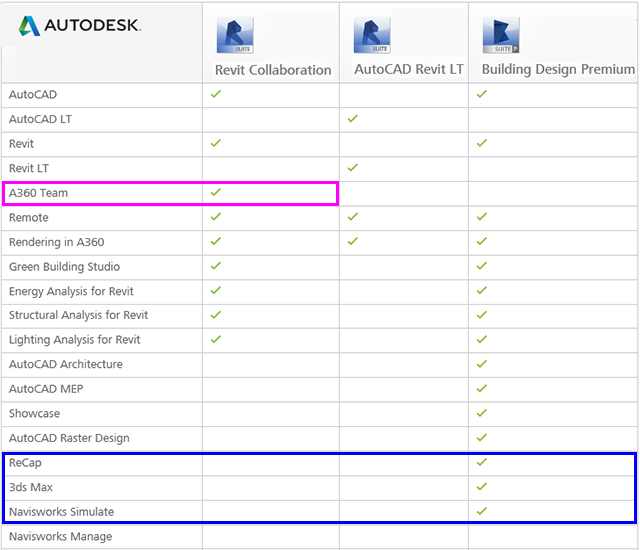The image size is (640, 550).
Task: Click the ReCap row checkmark
Action: click(x=482, y=462)
